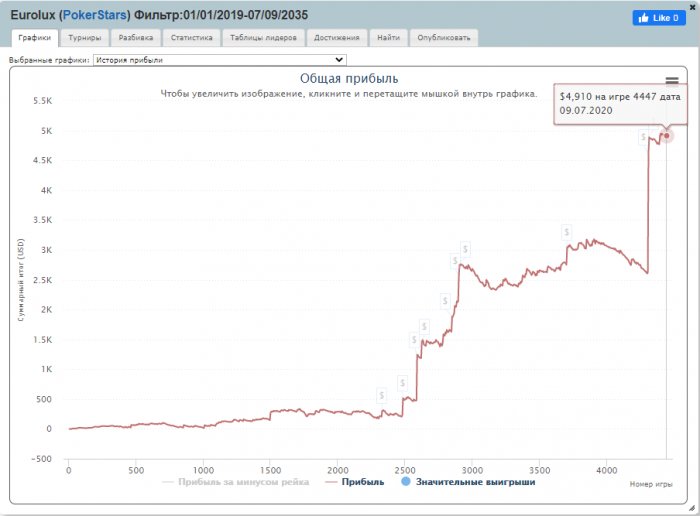The image size is (700, 516).
Task: Select the Опубликовать tab button
Action: pyautogui.click(x=444, y=37)
